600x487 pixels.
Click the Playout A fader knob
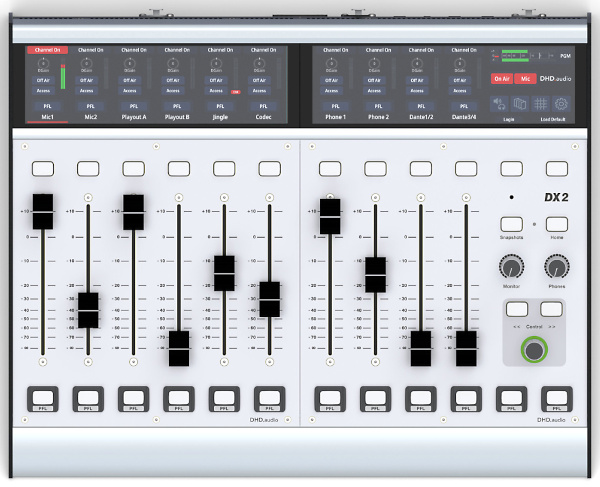coord(134,212)
